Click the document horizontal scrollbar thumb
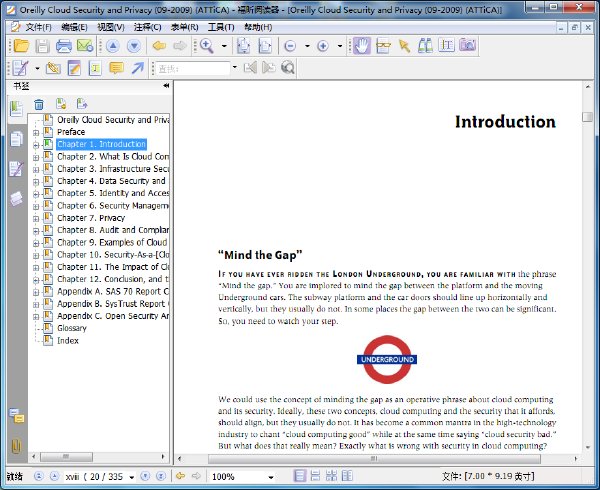600x490 pixels. tap(374, 458)
